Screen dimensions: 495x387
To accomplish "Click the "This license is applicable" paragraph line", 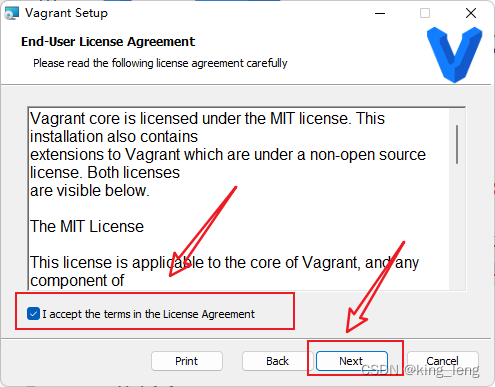I will (224, 262).
